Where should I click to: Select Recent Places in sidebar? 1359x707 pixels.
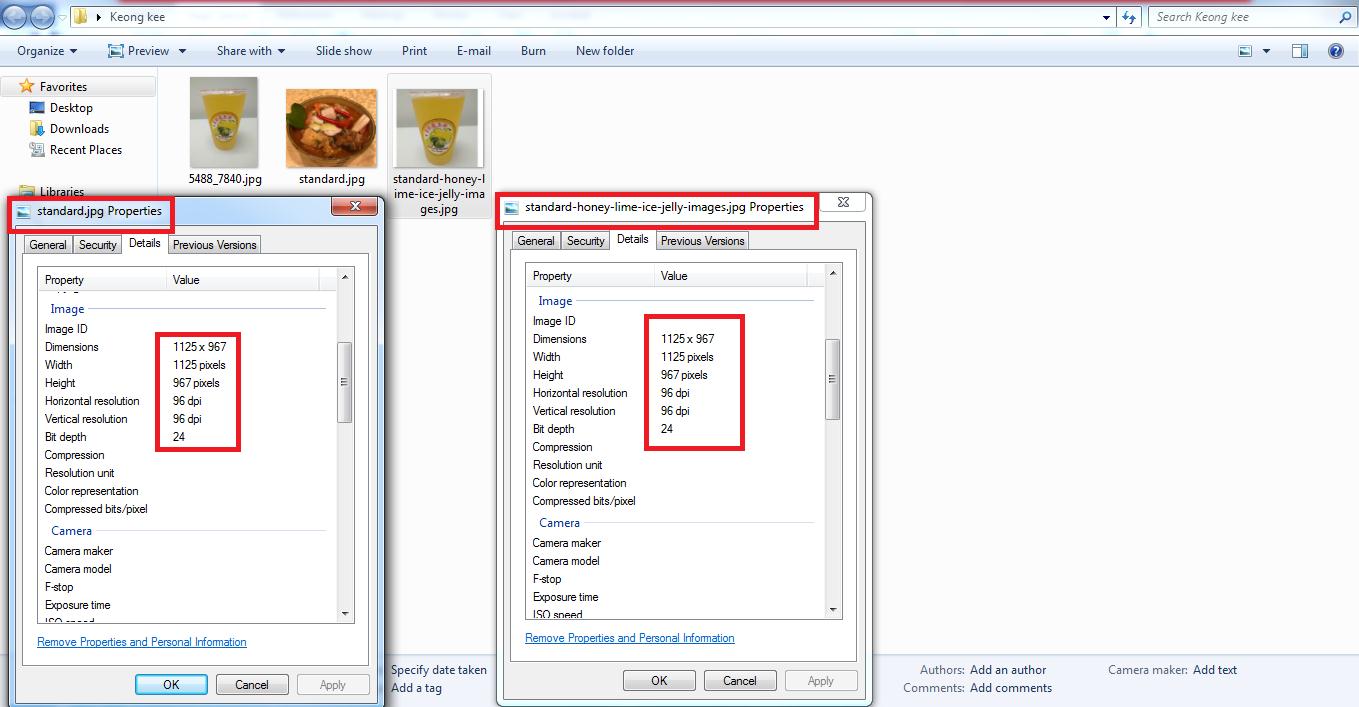point(85,150)
